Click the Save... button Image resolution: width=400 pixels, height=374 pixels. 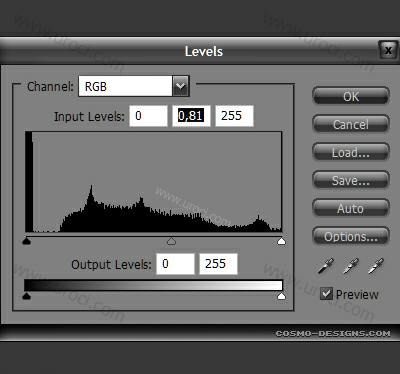(x=351, y=180)
